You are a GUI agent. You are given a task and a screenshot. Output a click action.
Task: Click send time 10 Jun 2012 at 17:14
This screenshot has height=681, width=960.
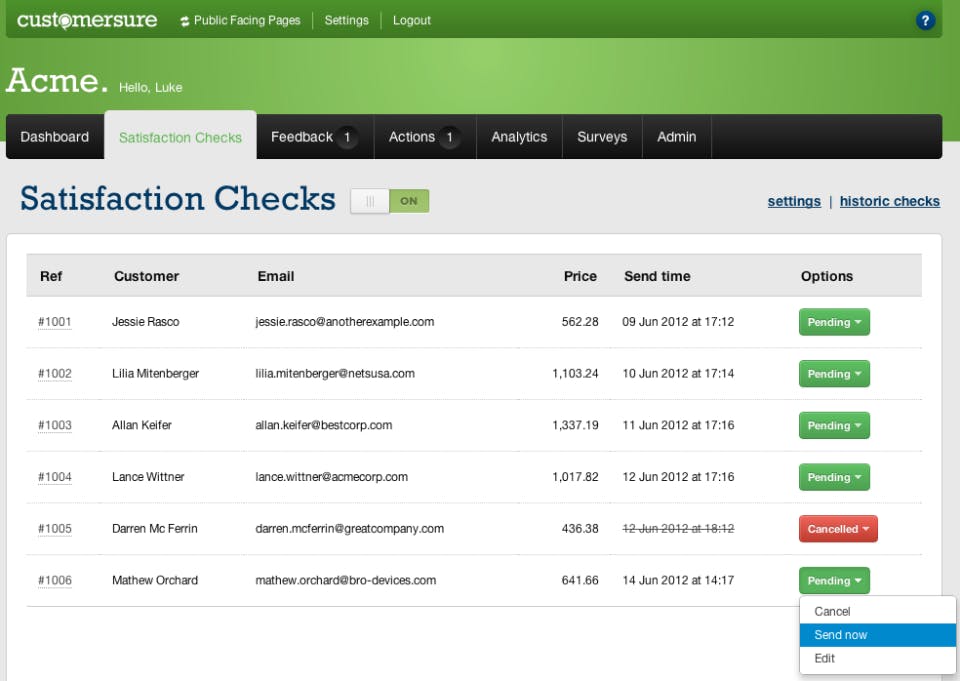[678, 374]
